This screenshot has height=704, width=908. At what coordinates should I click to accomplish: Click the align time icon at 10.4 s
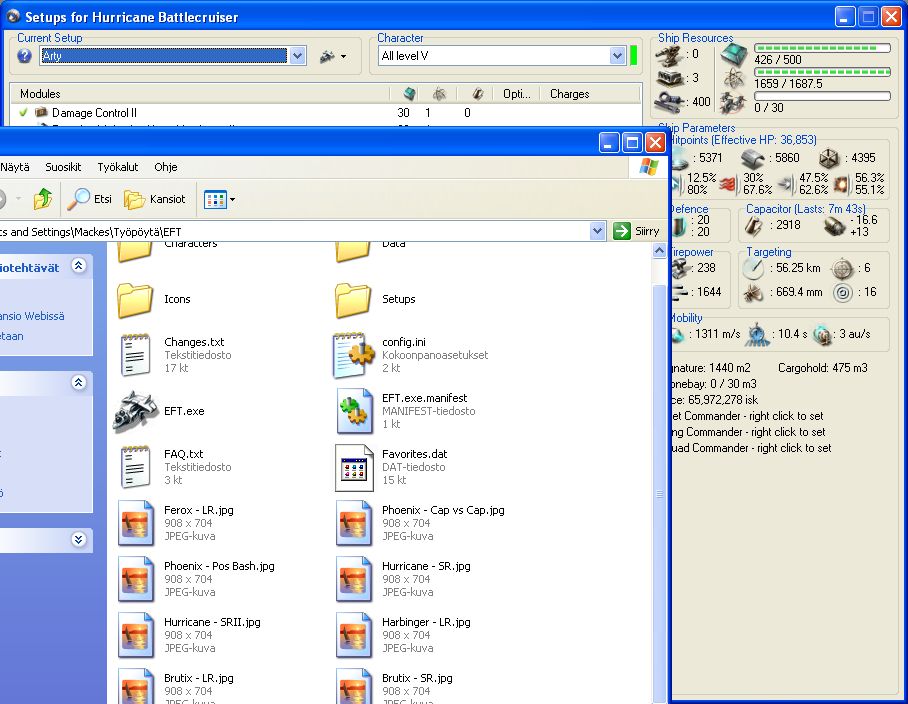(x=757, y=335)
